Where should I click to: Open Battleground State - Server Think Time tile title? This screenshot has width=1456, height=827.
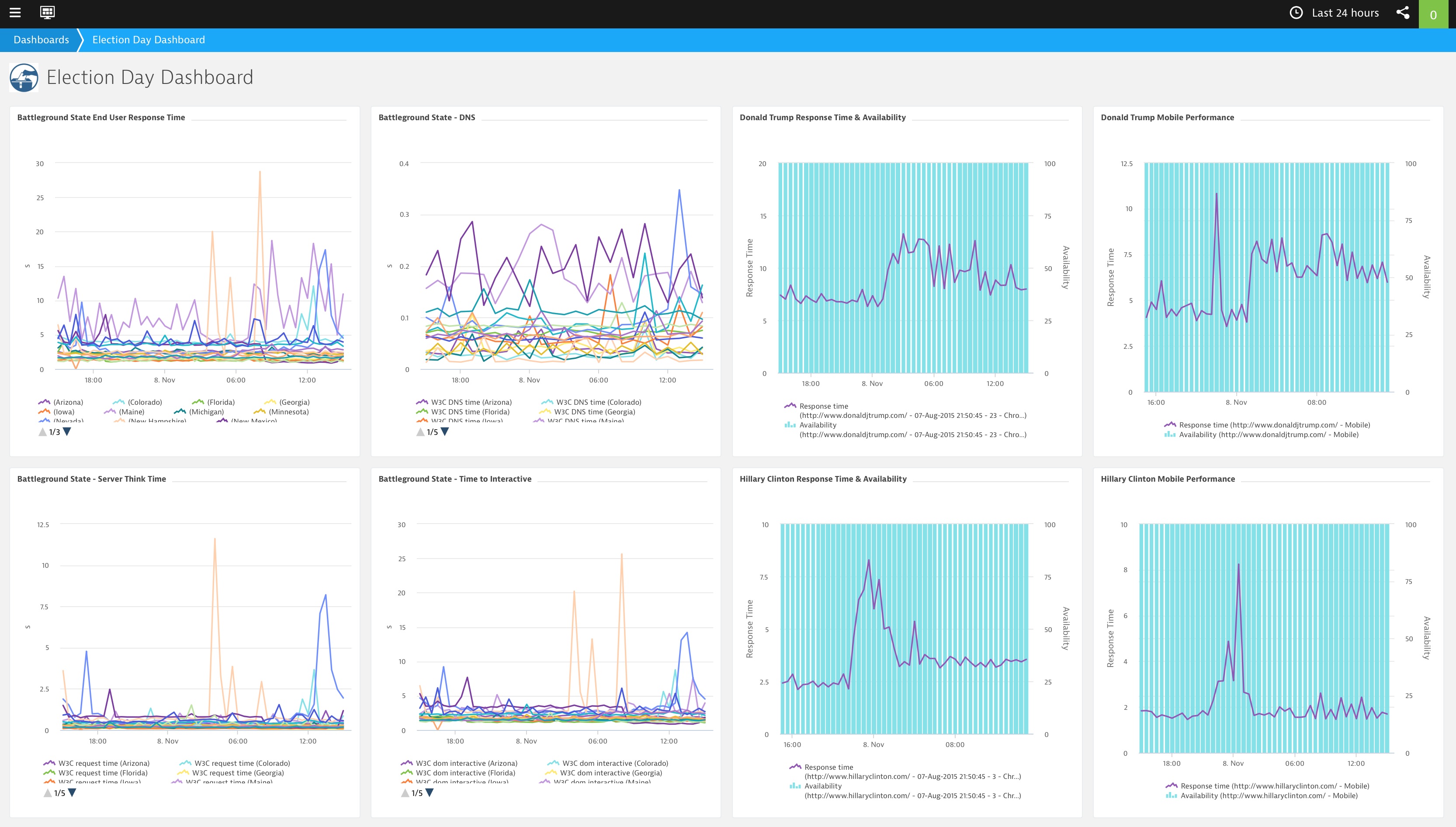pos(91,479)
